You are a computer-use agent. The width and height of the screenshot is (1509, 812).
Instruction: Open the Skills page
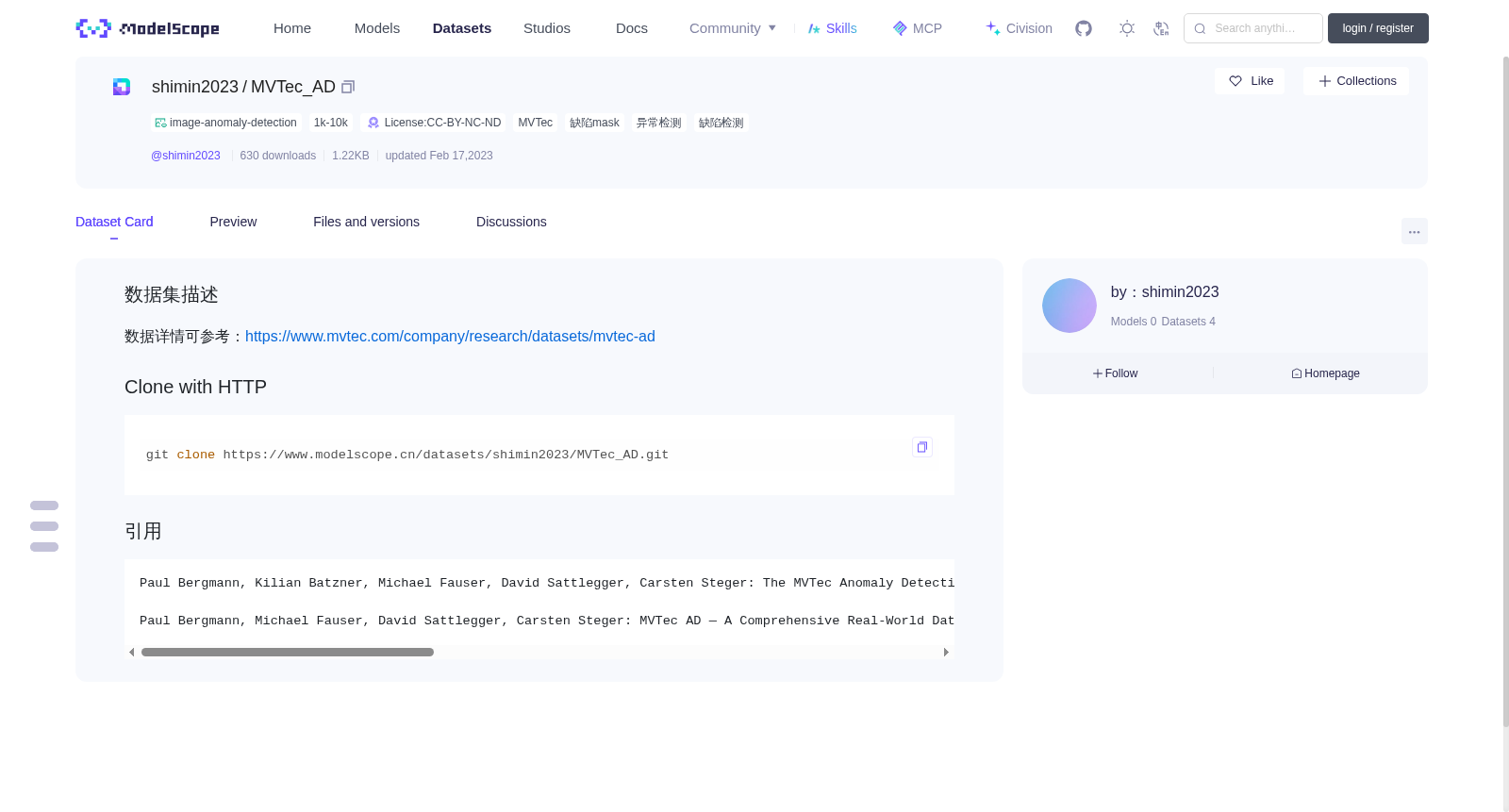click(833, 28)
